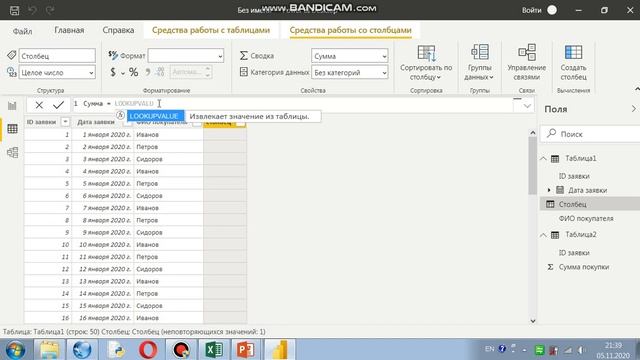Open the Файл menu

[22, 31]
